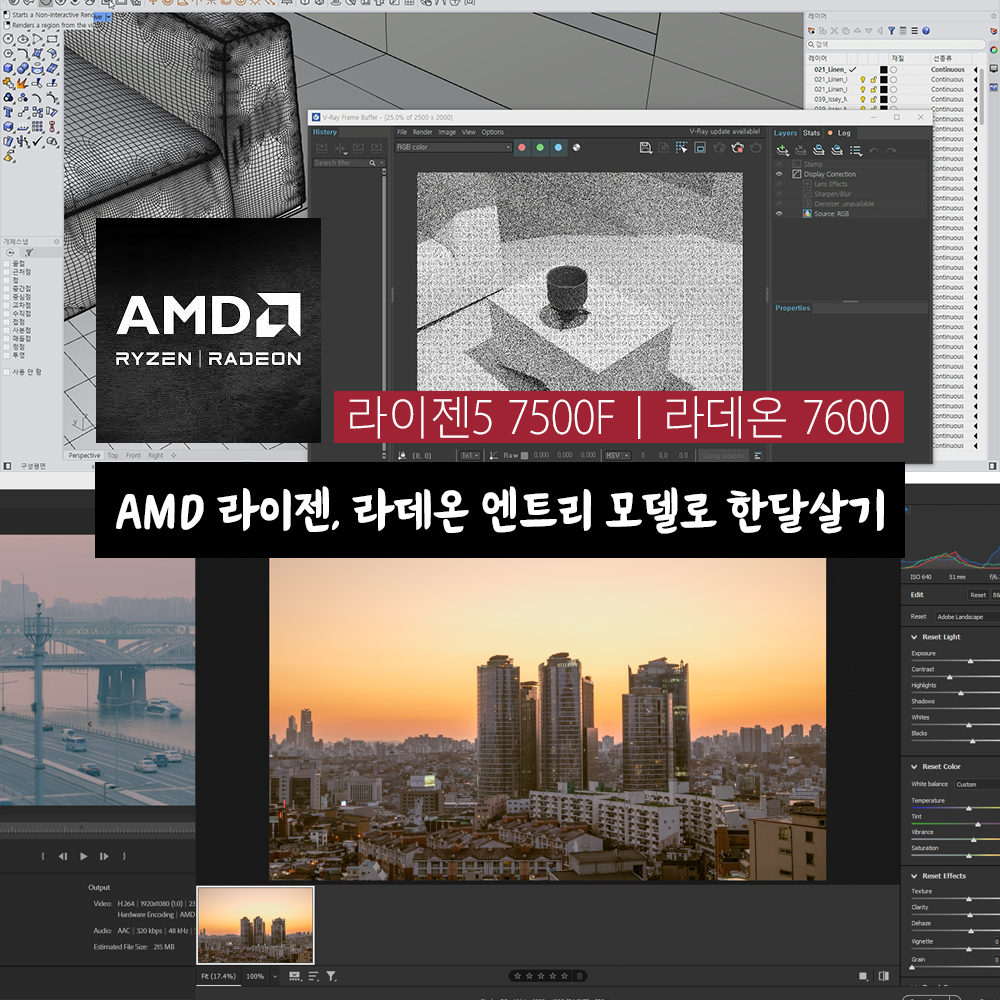The image size is (1000, 1000).
Task: Open the White balance Custom dropdown
Action: 976,784
